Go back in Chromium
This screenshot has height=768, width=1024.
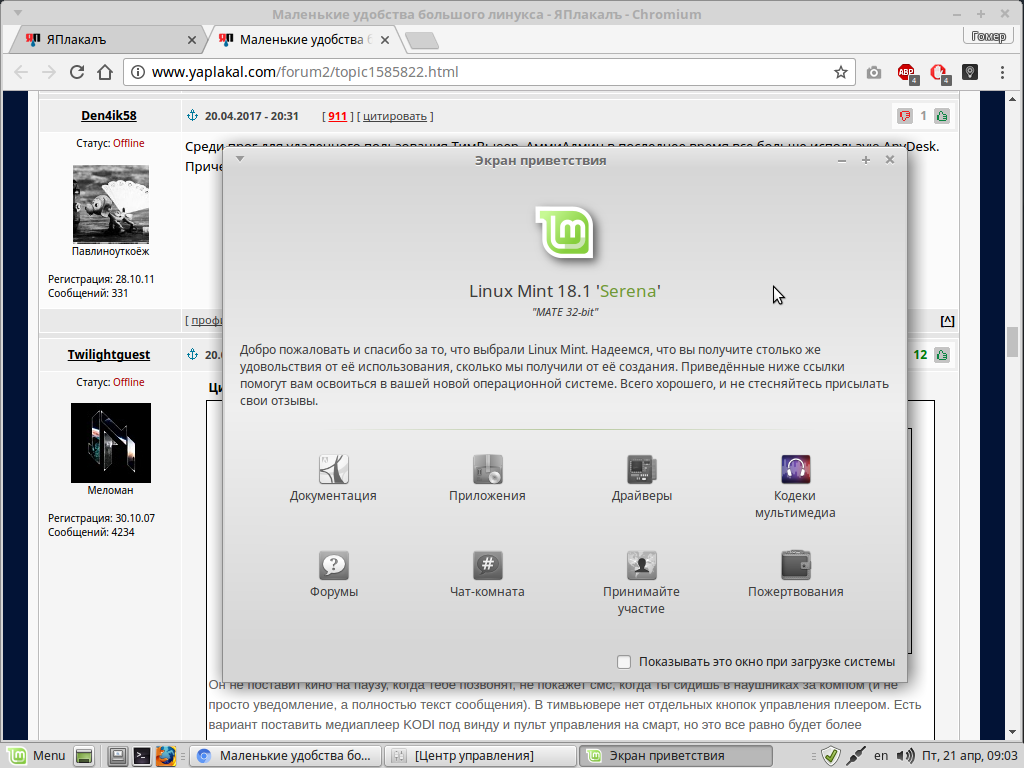pyautogui.click(x=21, y=72)
